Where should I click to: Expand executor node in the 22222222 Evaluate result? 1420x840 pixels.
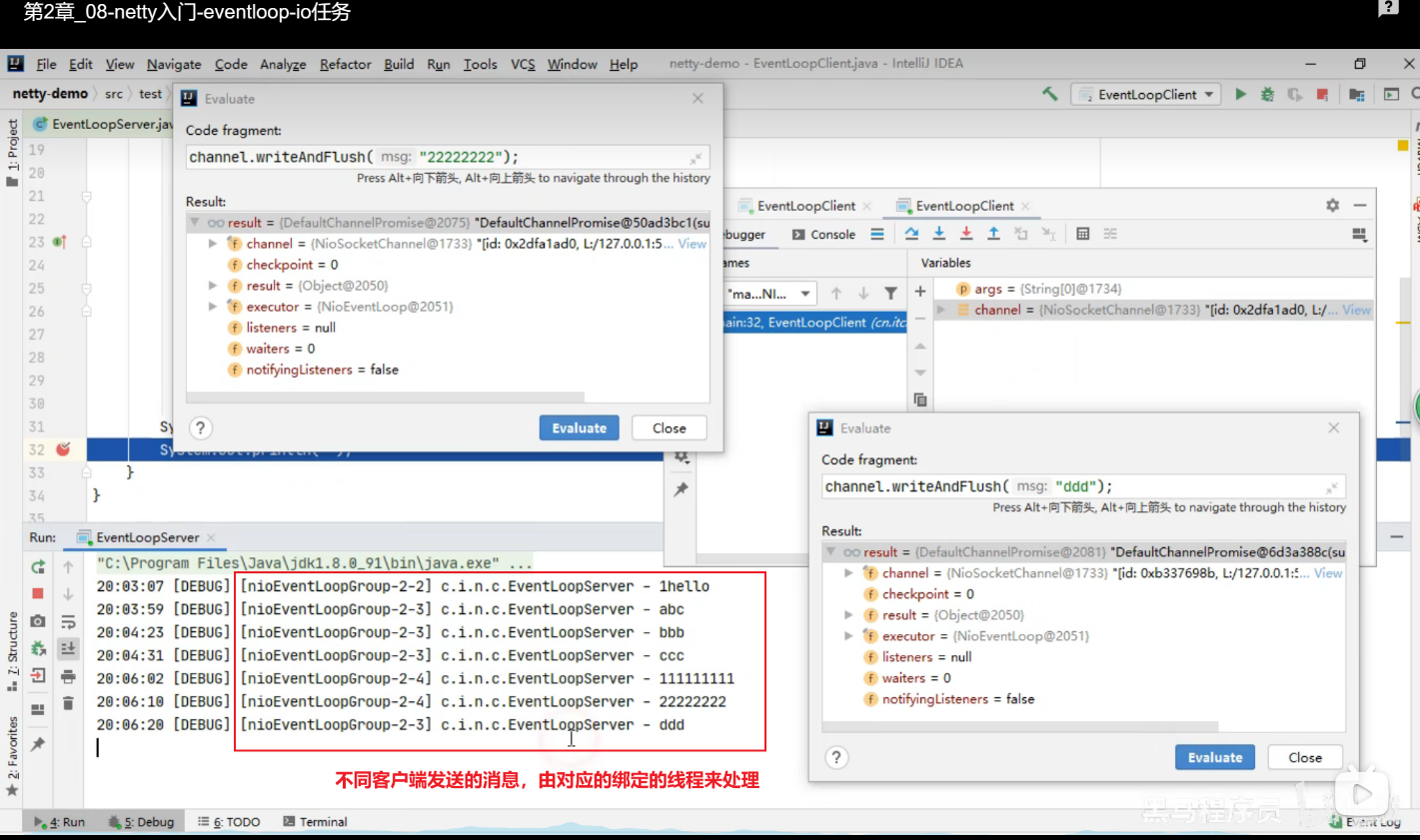(x=212, y=307)
